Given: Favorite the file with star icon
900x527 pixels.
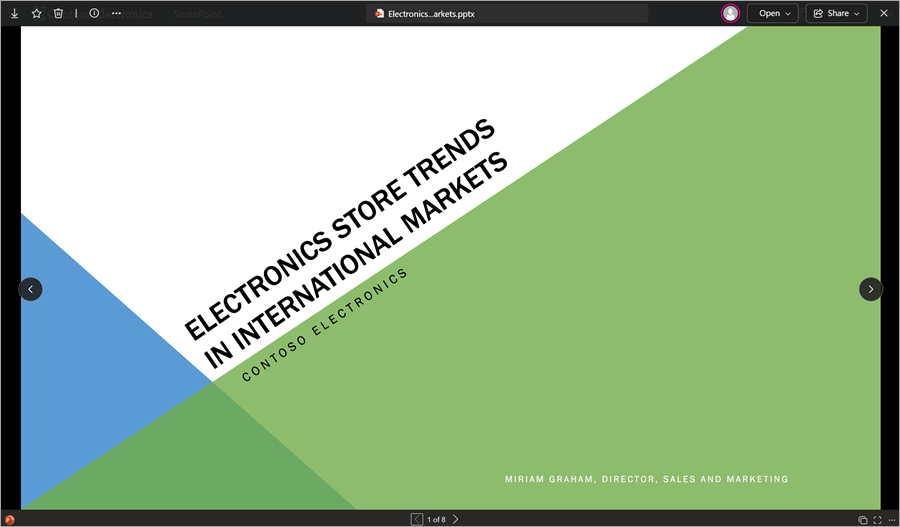Looking at the screenshot, I should [x=37, y=13].
